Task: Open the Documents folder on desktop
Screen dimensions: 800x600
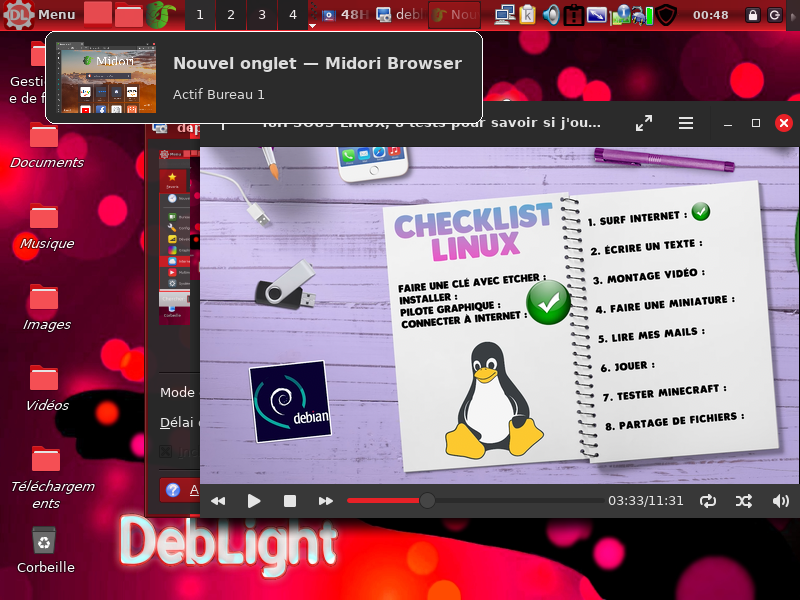Action: [x=45, y=135]
